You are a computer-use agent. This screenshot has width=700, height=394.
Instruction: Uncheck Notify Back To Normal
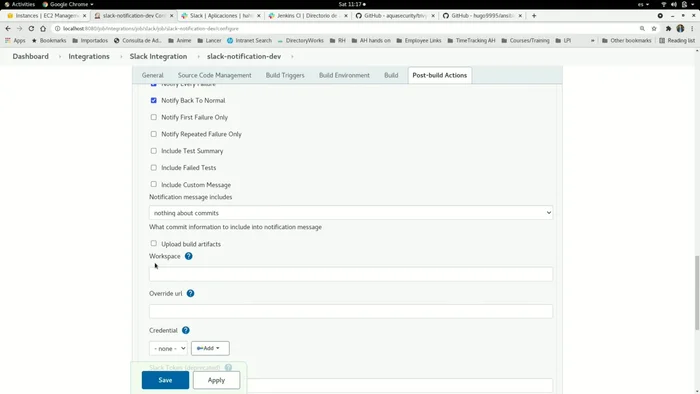tap(154, 100)
